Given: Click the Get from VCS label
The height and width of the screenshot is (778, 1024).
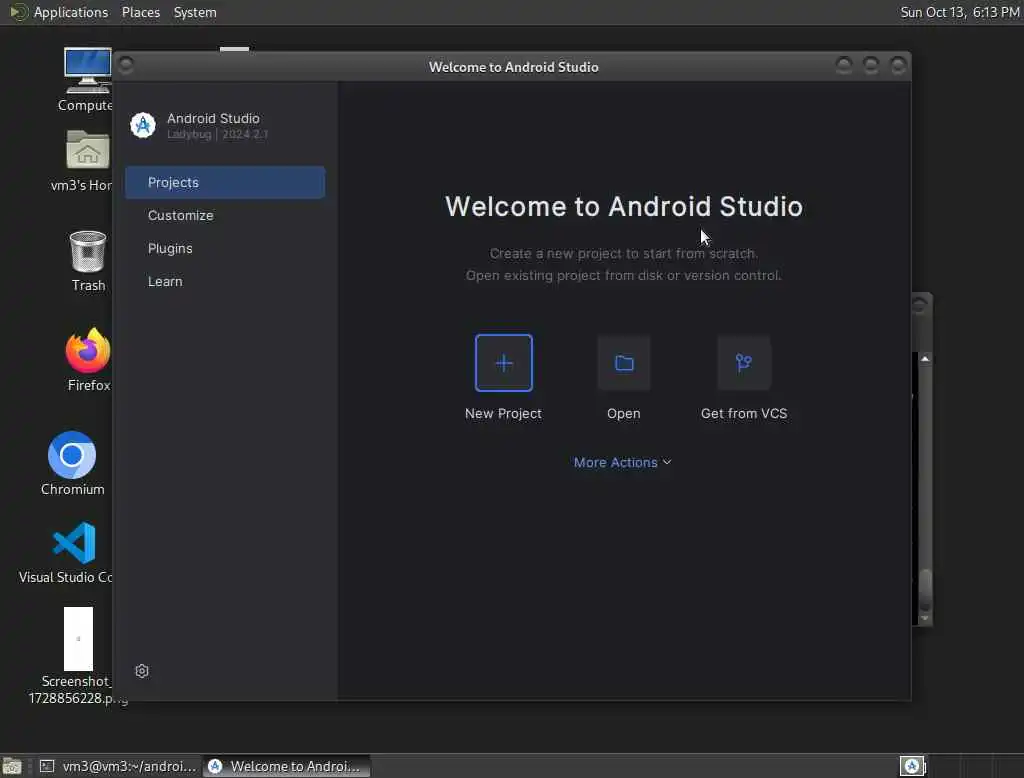Looking at the screenshot, I should tap(744, 413).
